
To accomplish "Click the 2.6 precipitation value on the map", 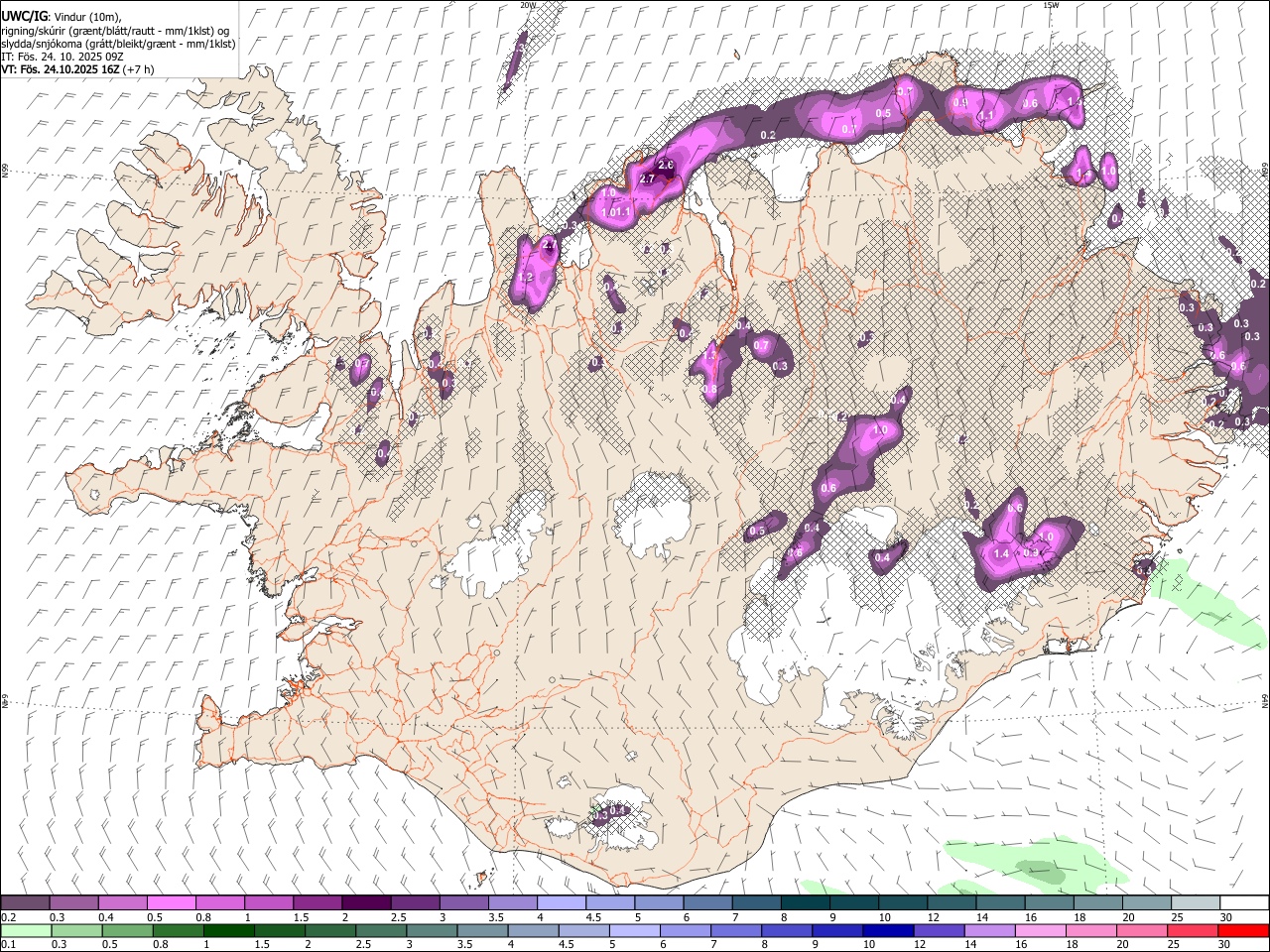I will [x=666, y=165].
